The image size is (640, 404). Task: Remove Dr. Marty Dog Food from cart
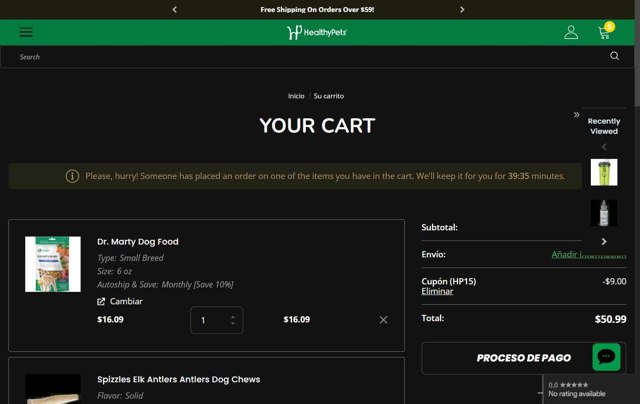pyautogui.click(x=383, y=320)
